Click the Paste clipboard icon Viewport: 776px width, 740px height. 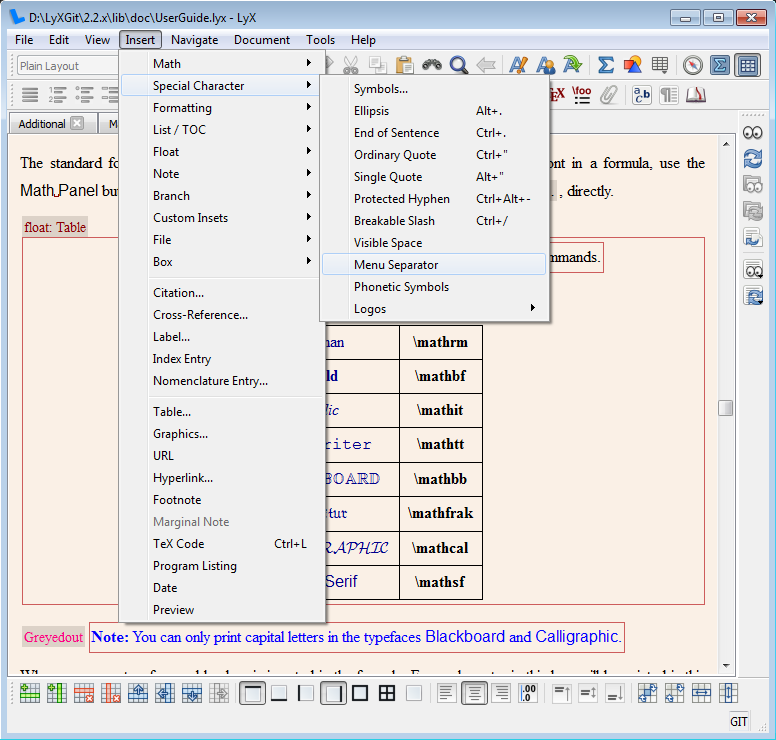click(x=405, y=66)
